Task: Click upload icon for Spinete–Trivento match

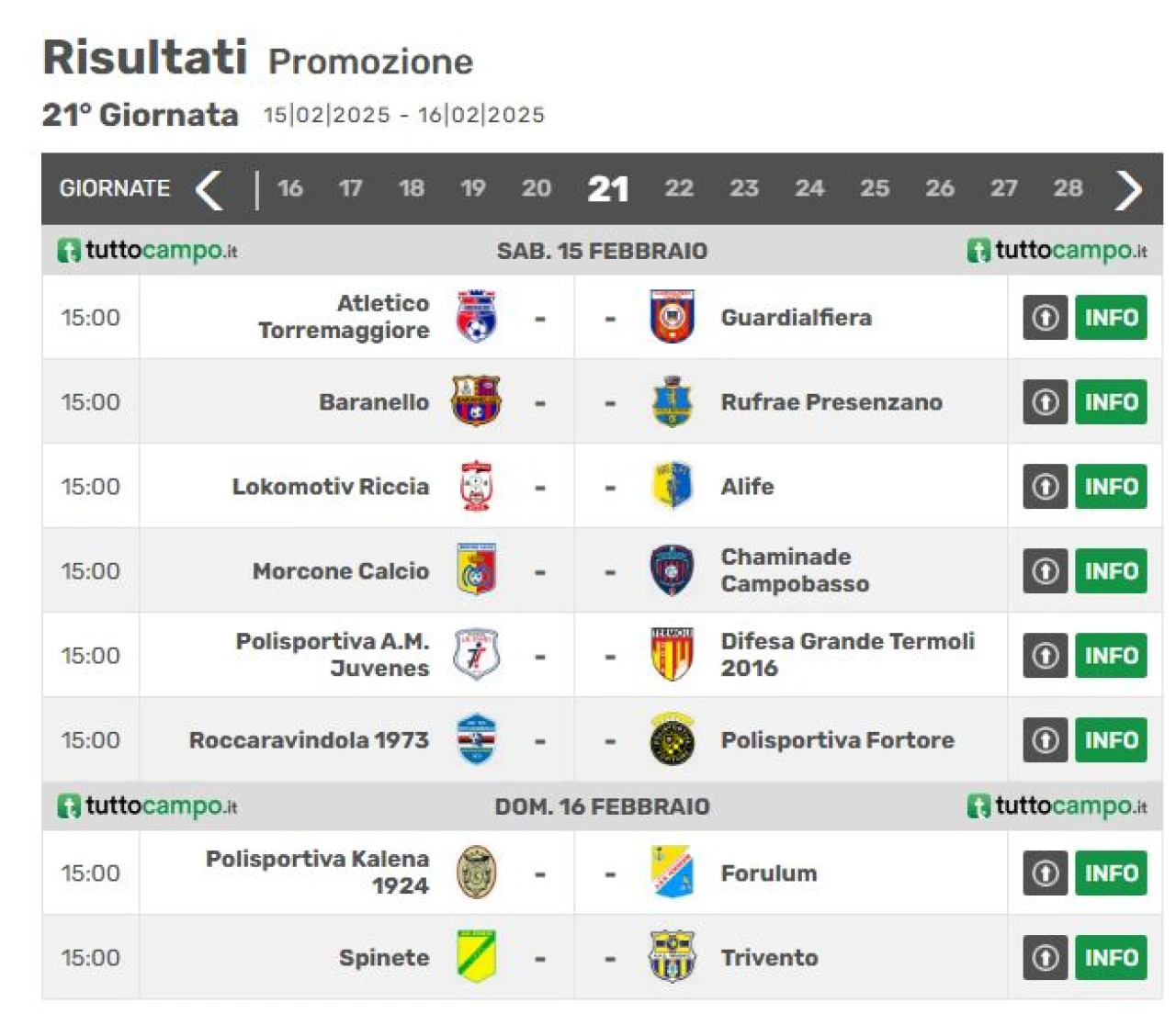Action: tap(1046, 957)
